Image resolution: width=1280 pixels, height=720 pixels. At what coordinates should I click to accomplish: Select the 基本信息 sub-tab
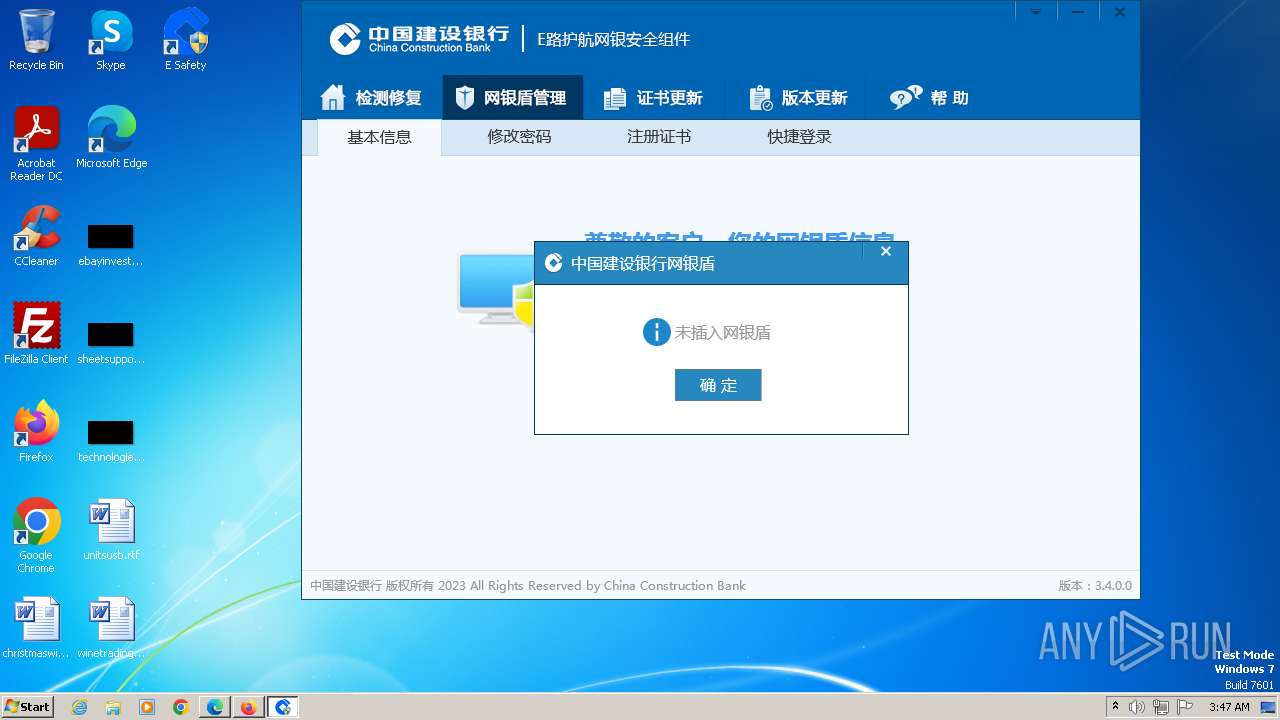(379, 138)
